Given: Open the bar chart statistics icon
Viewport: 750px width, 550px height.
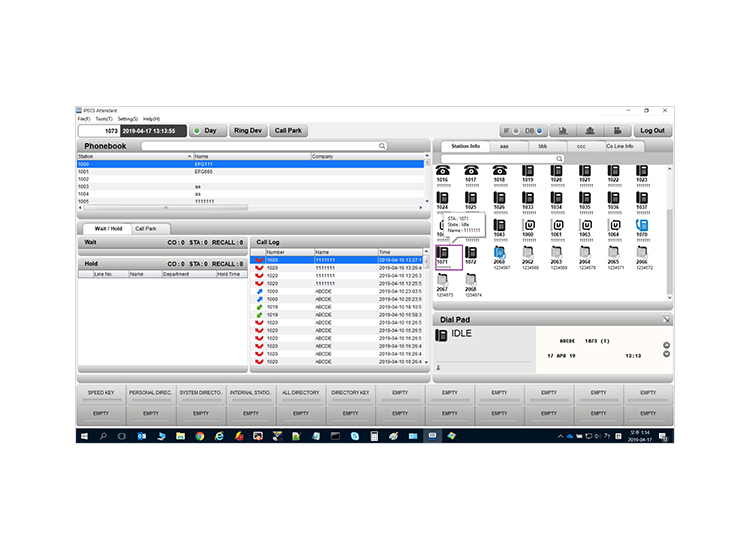Looking at the screenshot, I should [563, 130].
